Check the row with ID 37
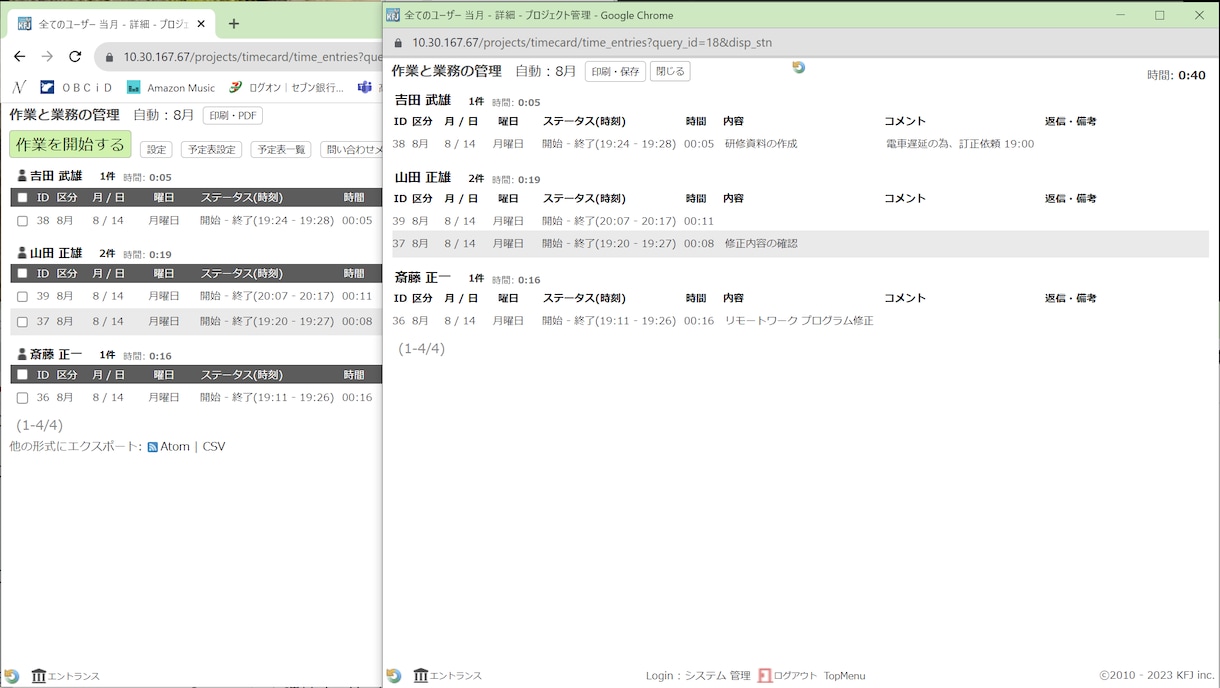 (x=22, y=322)
